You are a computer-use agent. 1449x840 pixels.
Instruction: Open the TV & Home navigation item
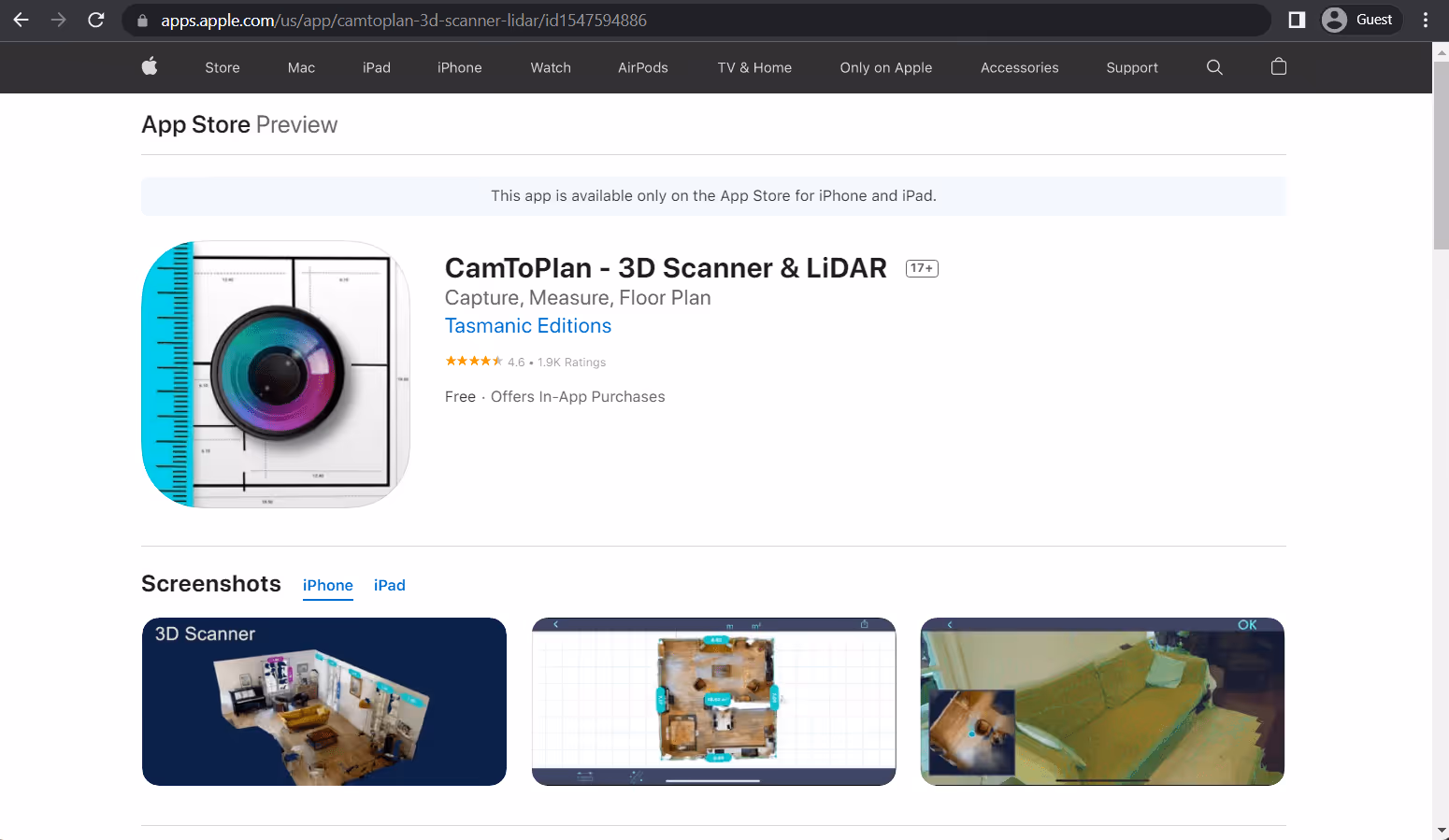pyautogui.click(x=754, y=67)
